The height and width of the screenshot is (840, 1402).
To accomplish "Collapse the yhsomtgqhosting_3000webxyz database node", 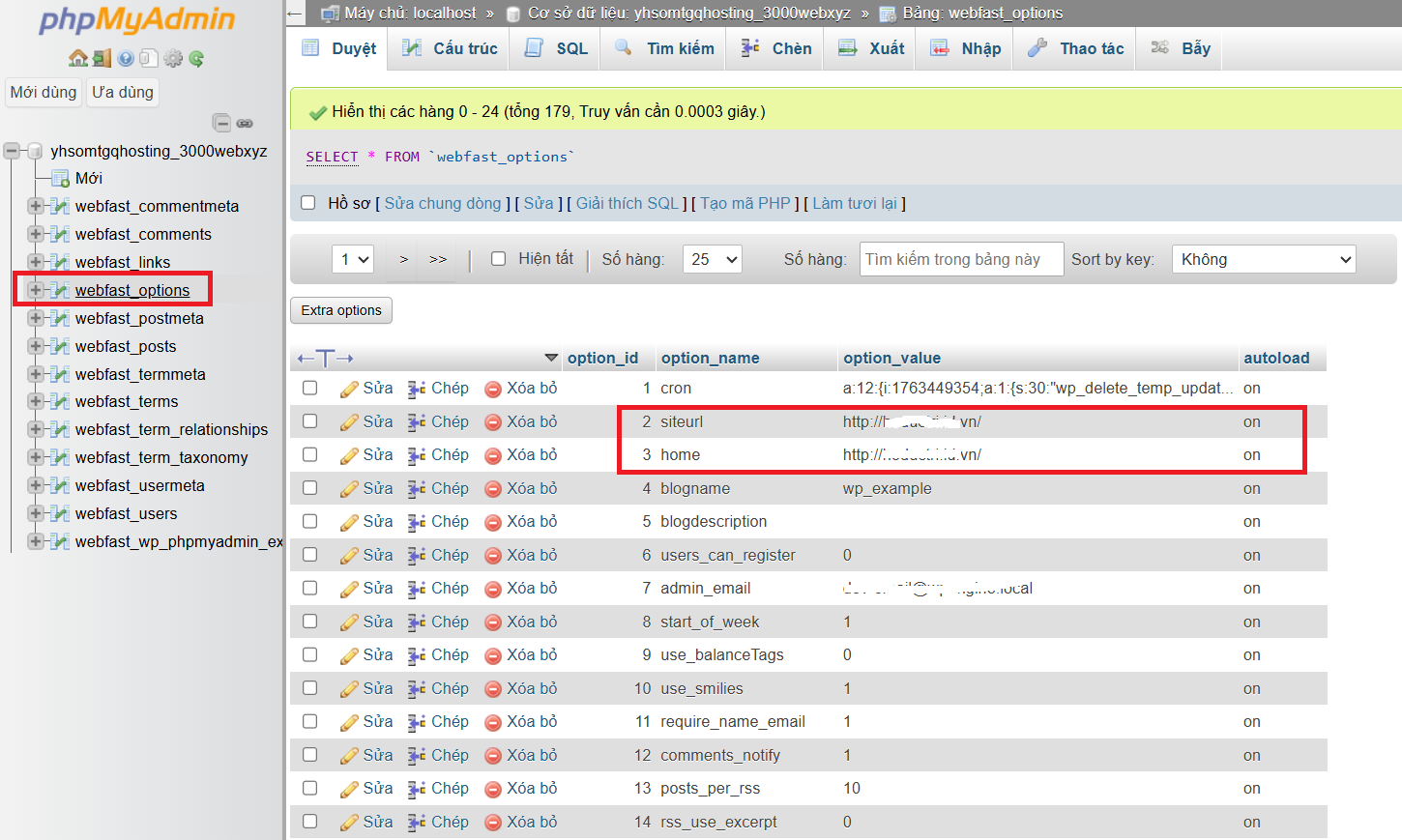I will pos(12,151).
